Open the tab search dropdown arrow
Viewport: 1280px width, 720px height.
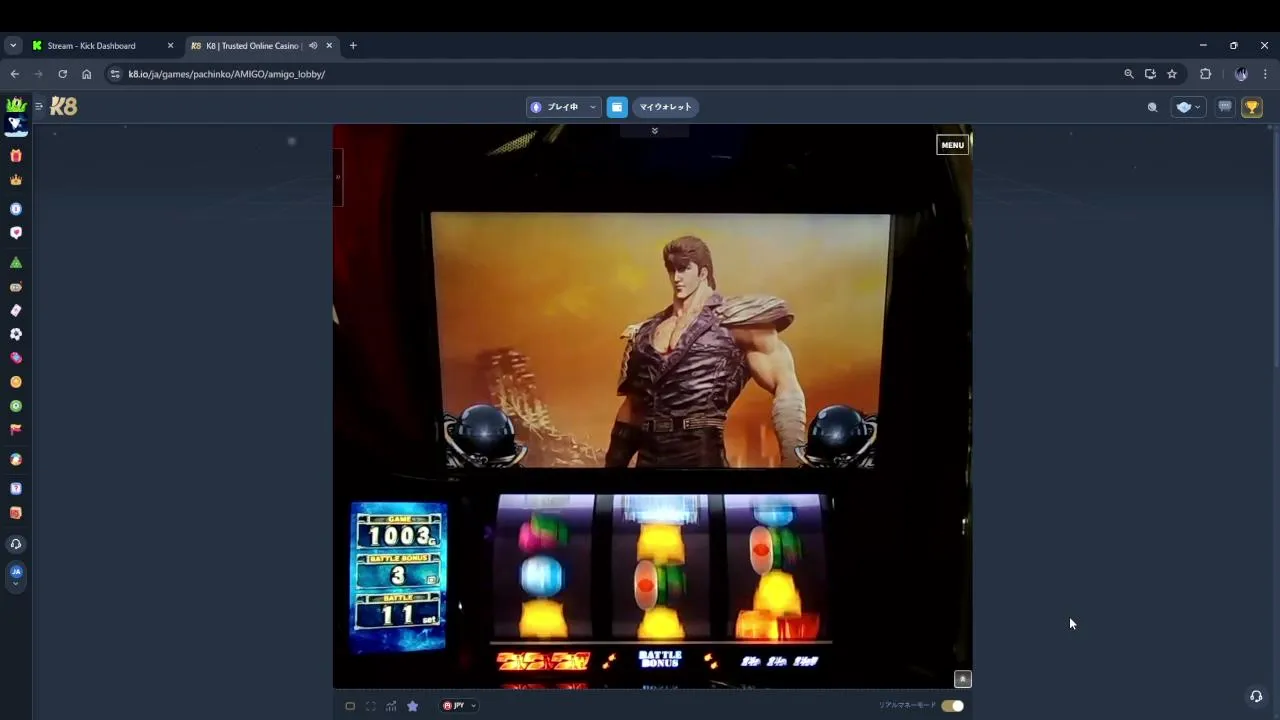pyautogui.click(x=13, y=46)
